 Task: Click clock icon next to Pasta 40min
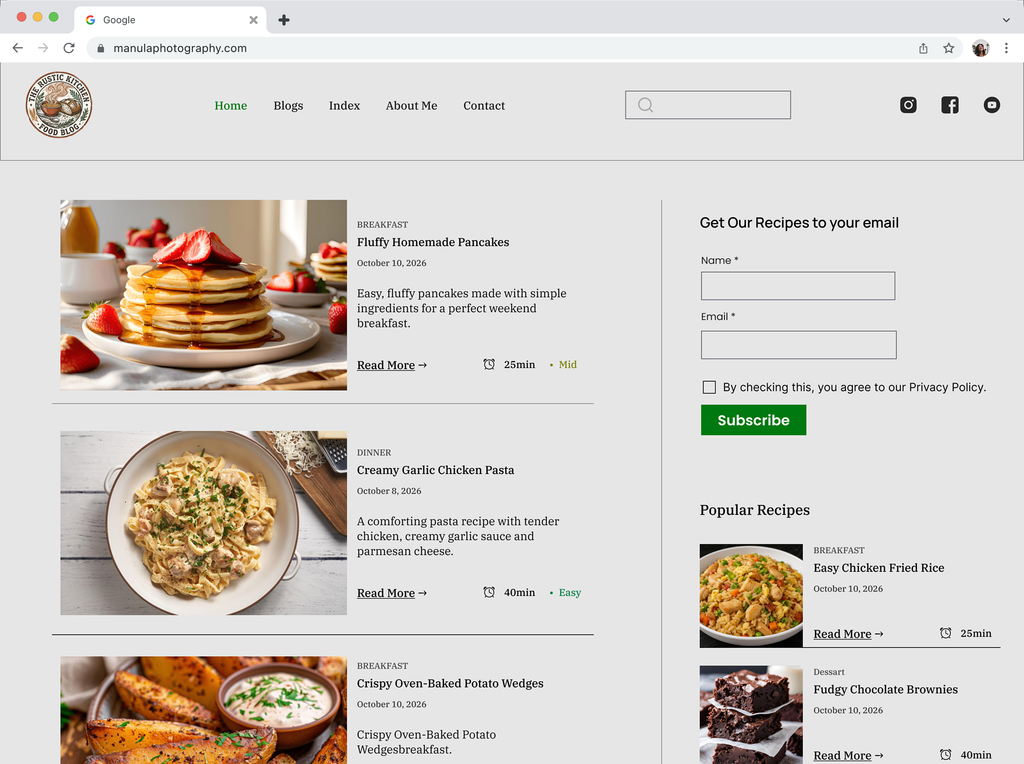coord(488,592)
